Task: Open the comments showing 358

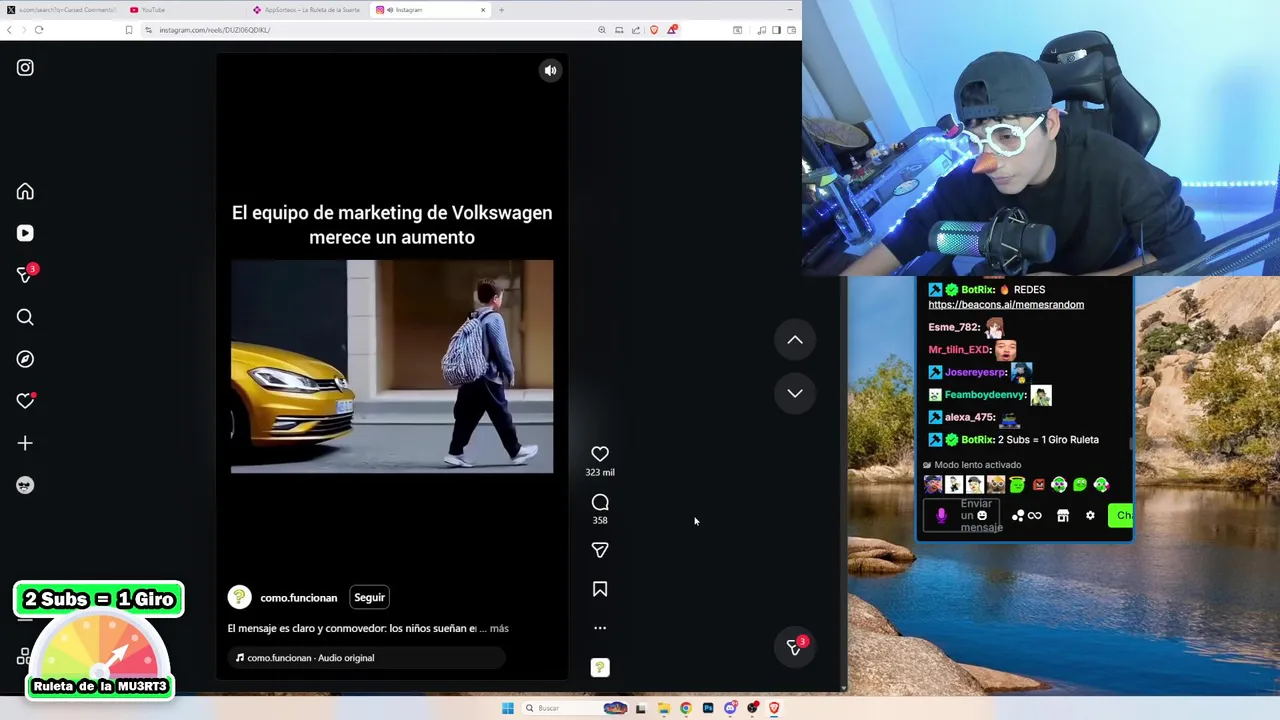Action: [x=600, y=502]
